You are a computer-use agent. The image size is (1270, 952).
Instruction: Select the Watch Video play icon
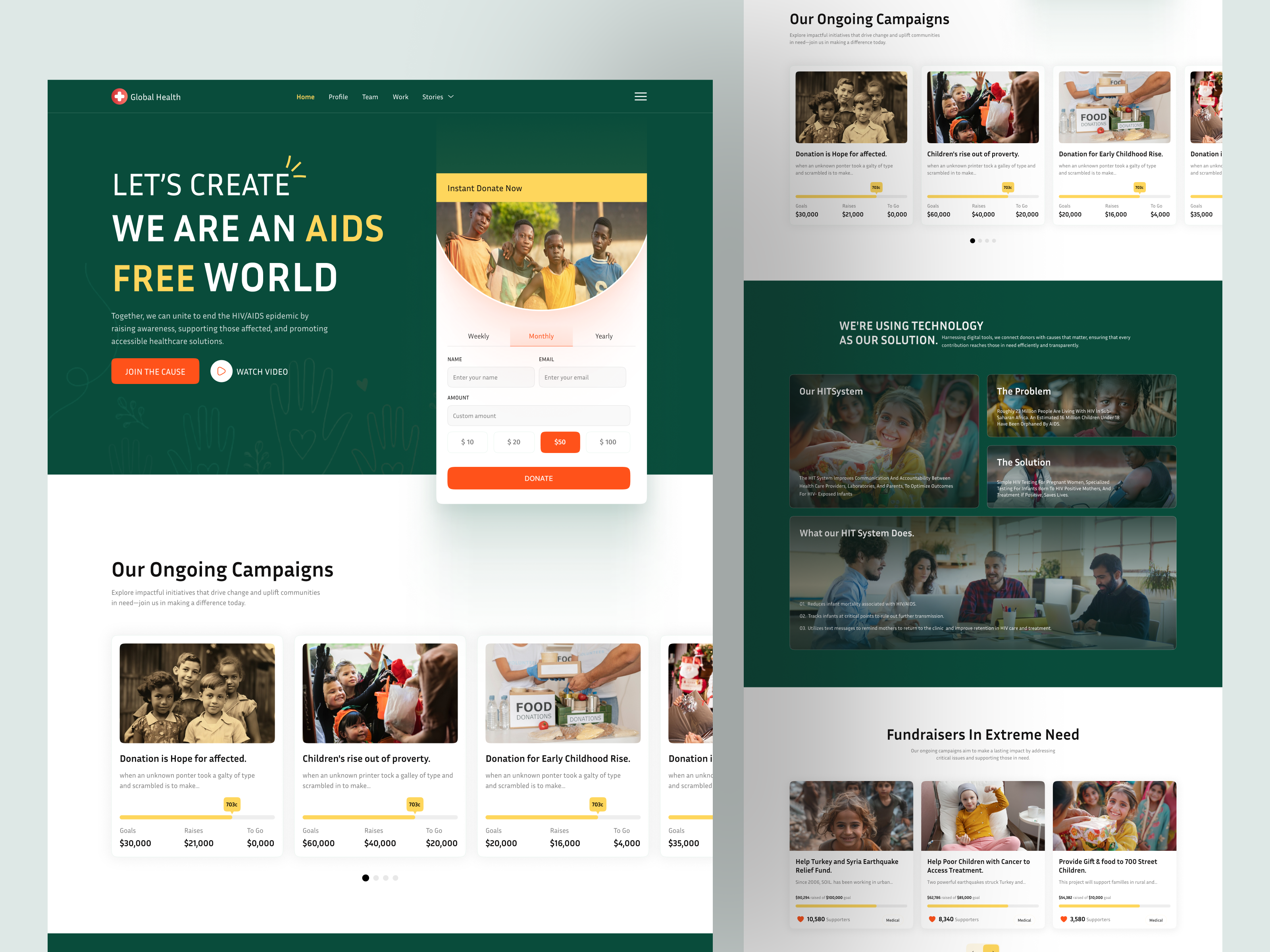coord(221,371)
